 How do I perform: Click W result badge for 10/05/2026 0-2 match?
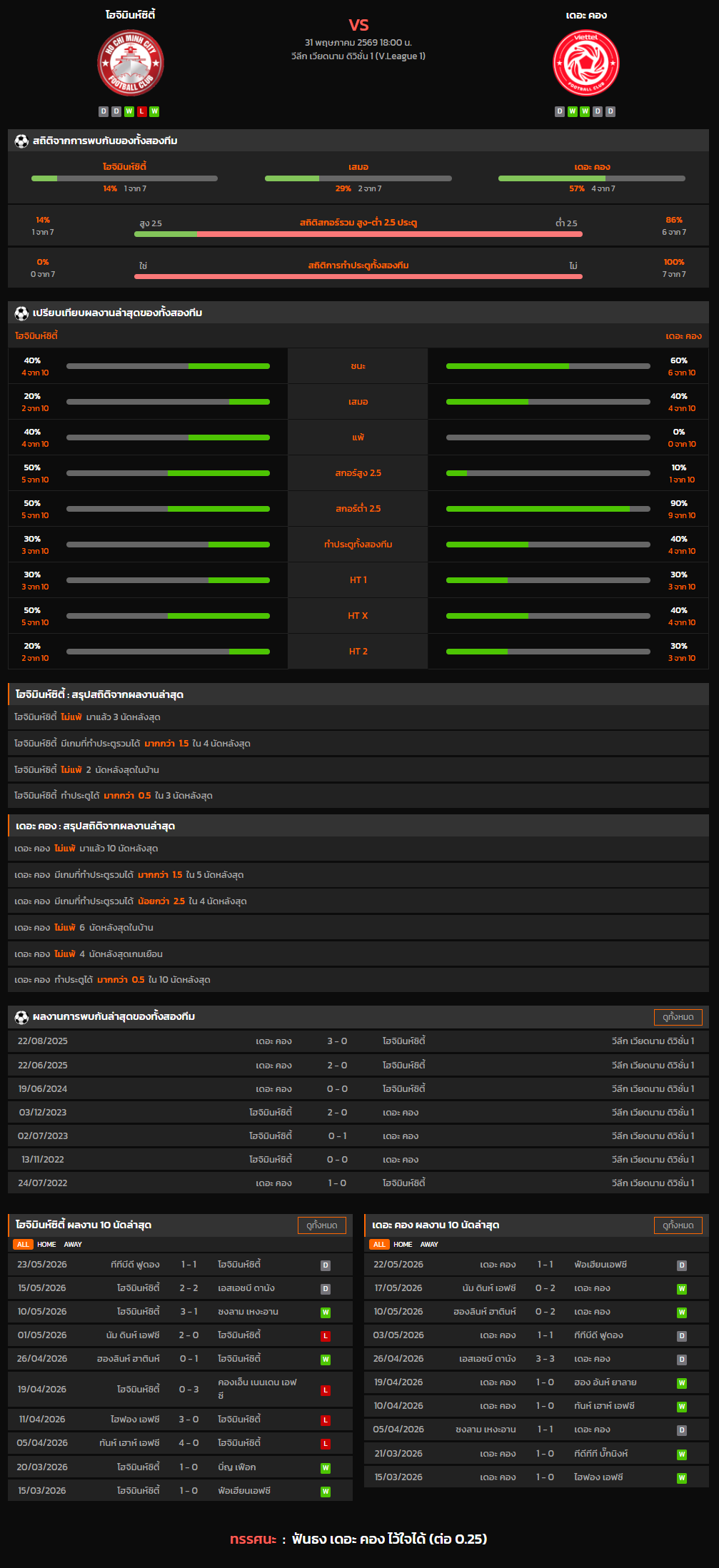point(682,1312)
